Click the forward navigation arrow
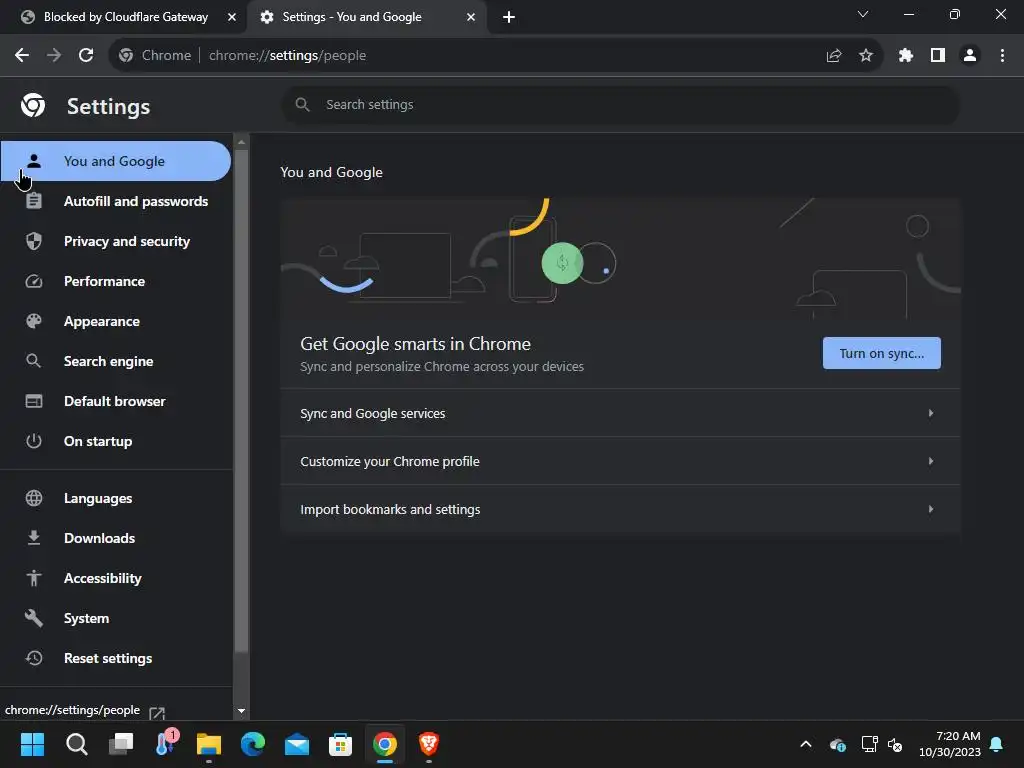Image resolution: width=1024 pixels, height=768 pixels. point(54,56)
